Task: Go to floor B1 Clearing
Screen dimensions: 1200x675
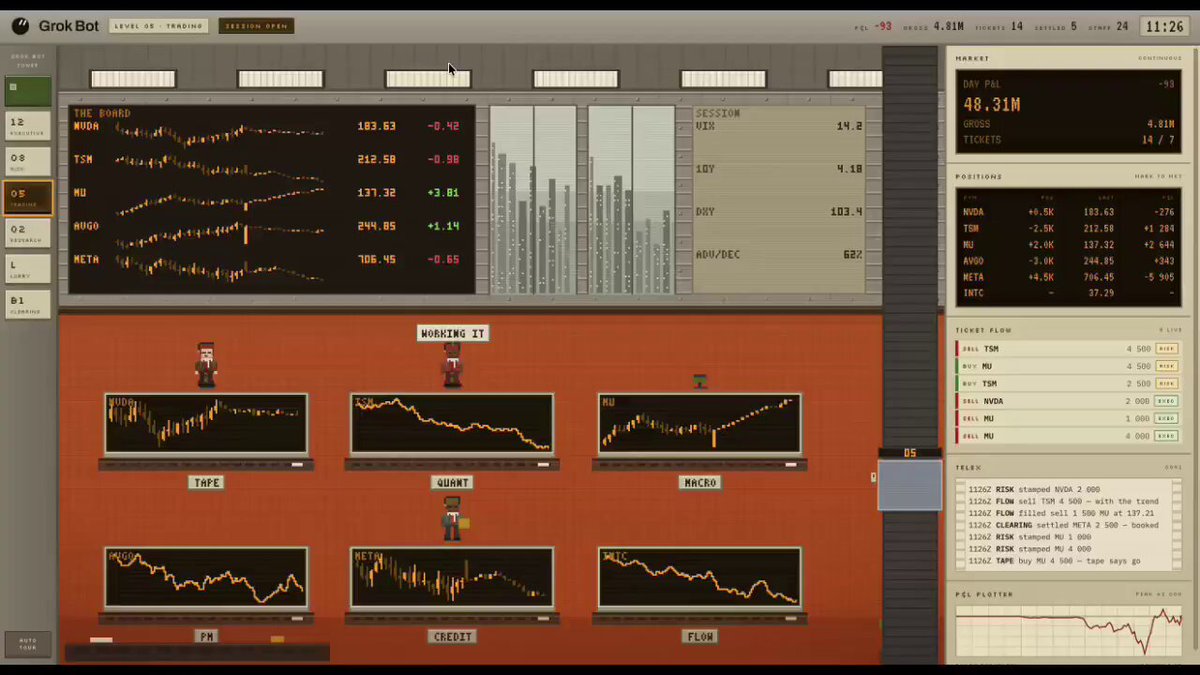Action: click(27, 305)
